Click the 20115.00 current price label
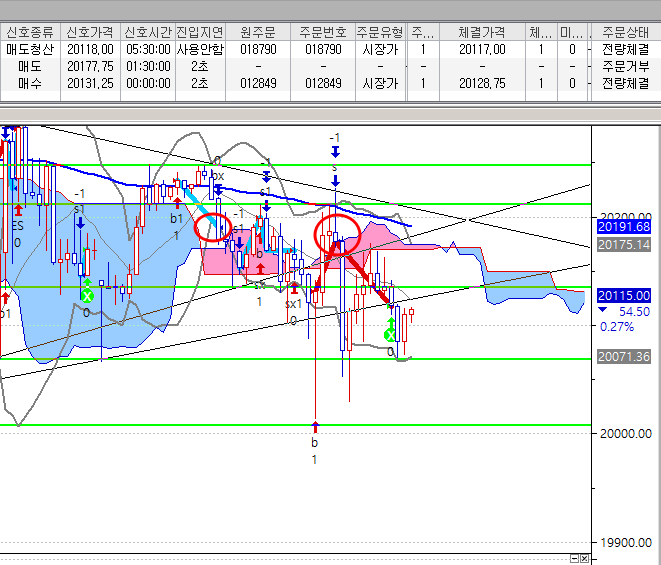661x565 pixels. point(623,296)
